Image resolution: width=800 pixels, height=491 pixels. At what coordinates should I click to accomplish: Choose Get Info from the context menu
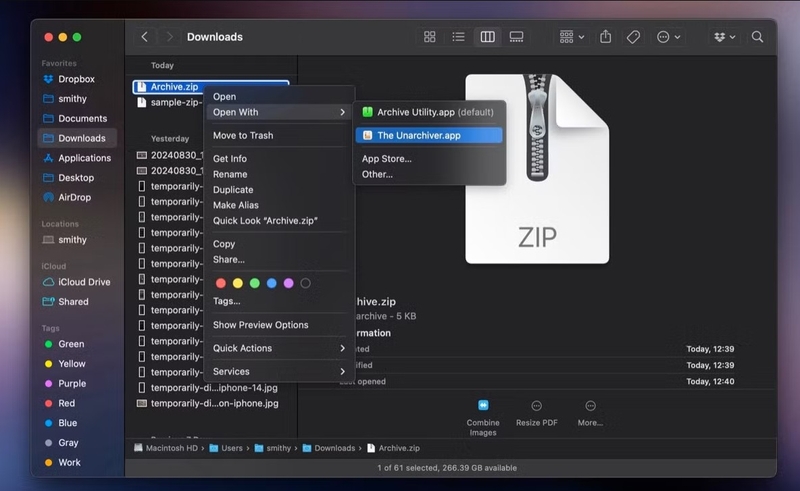pyautogui.click(x=230, y=159)
